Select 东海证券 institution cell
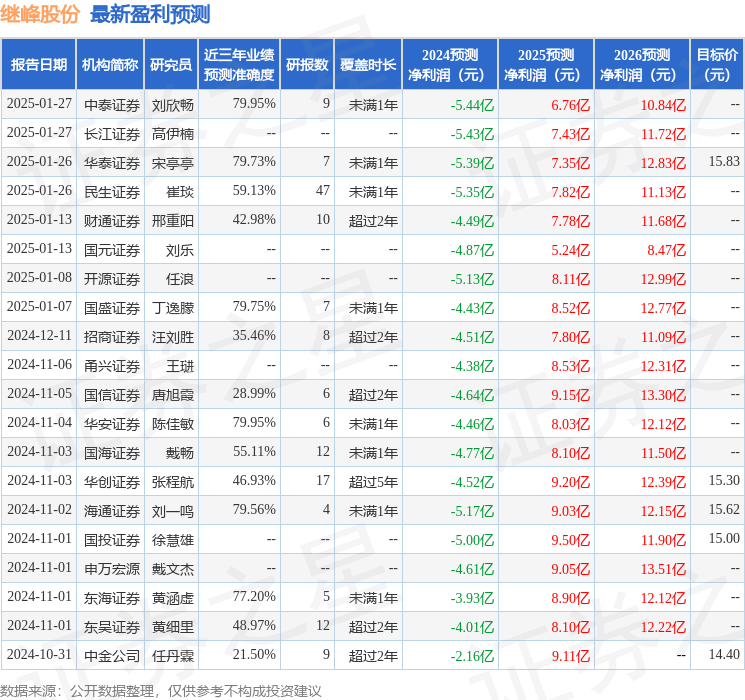745x700 pixels. (x=112, y=598)
